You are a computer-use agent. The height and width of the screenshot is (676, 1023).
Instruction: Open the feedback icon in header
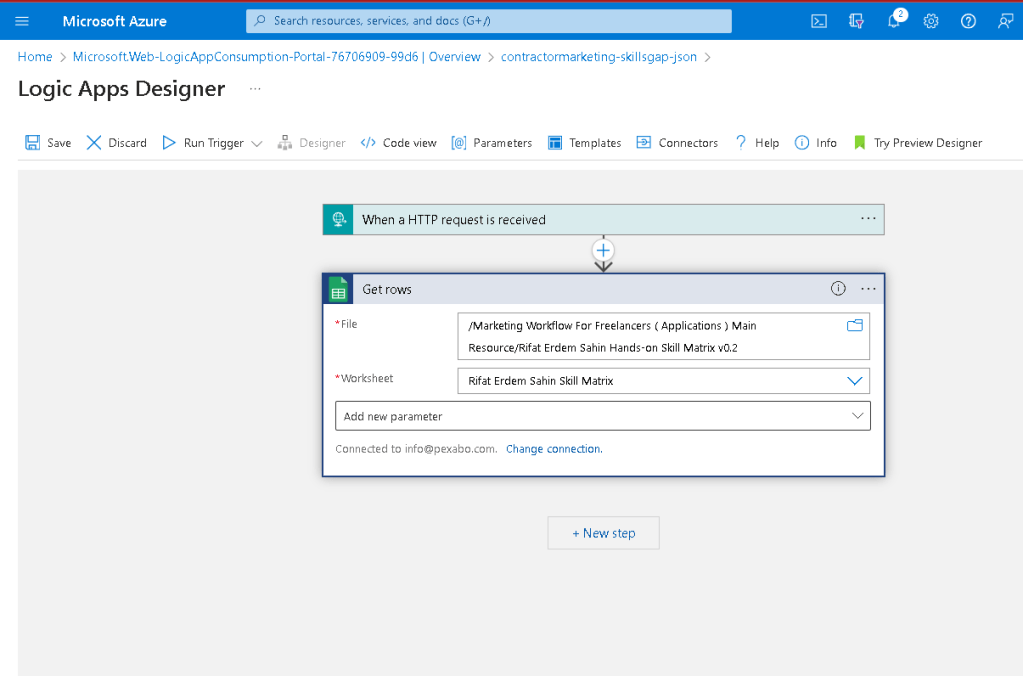coord(1005,21)
